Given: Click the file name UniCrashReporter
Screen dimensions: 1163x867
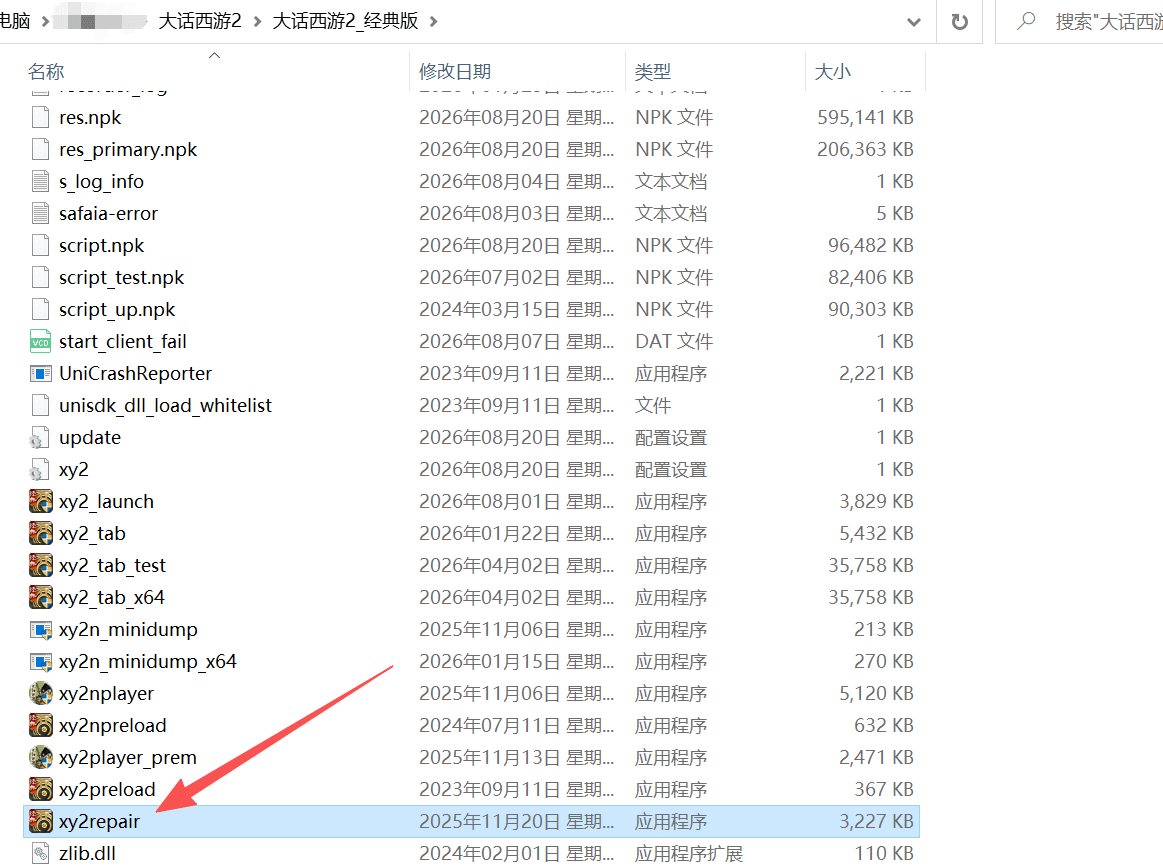Looking at the screenshot, I should click(x=135, y=373).
